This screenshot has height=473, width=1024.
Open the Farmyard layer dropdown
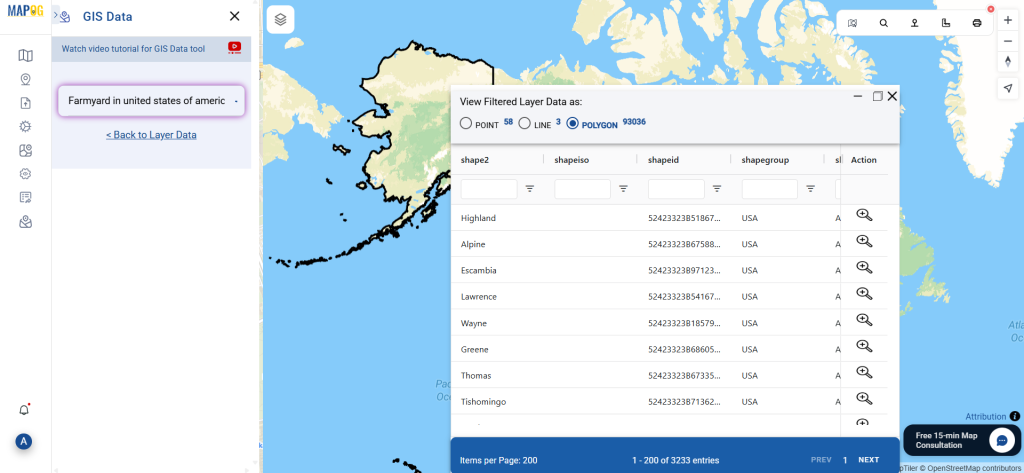pyautogui.click(x=151, y=101)
